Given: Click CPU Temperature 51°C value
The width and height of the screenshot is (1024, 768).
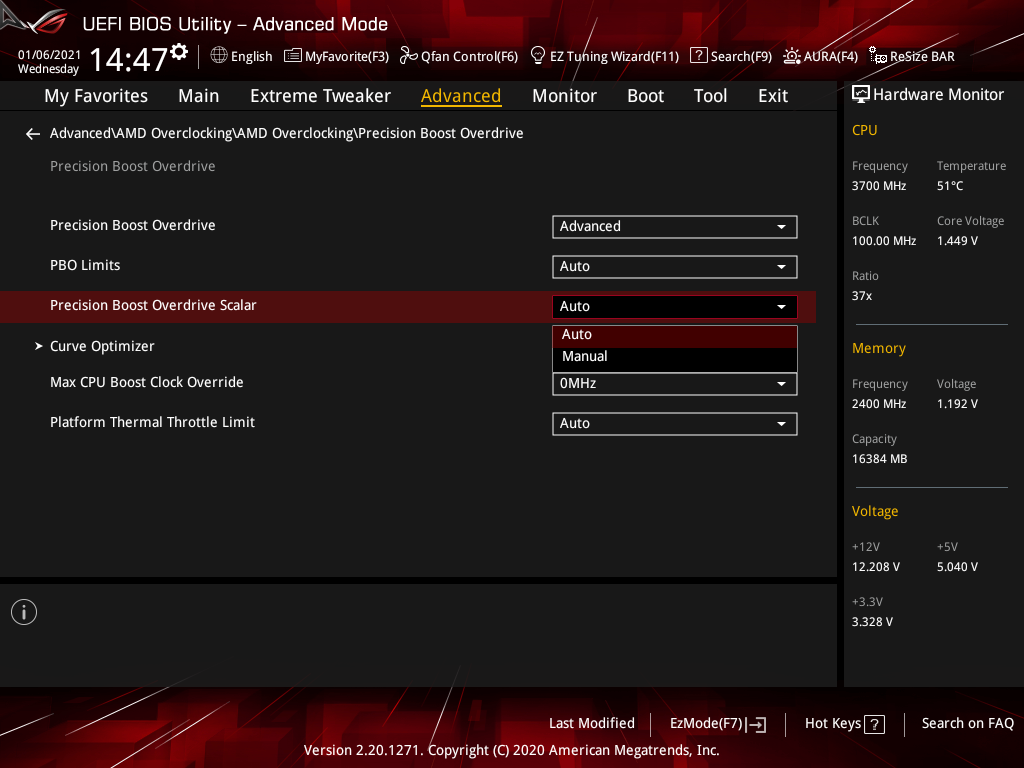Looking at the screenshot, I should coord(950,186).
